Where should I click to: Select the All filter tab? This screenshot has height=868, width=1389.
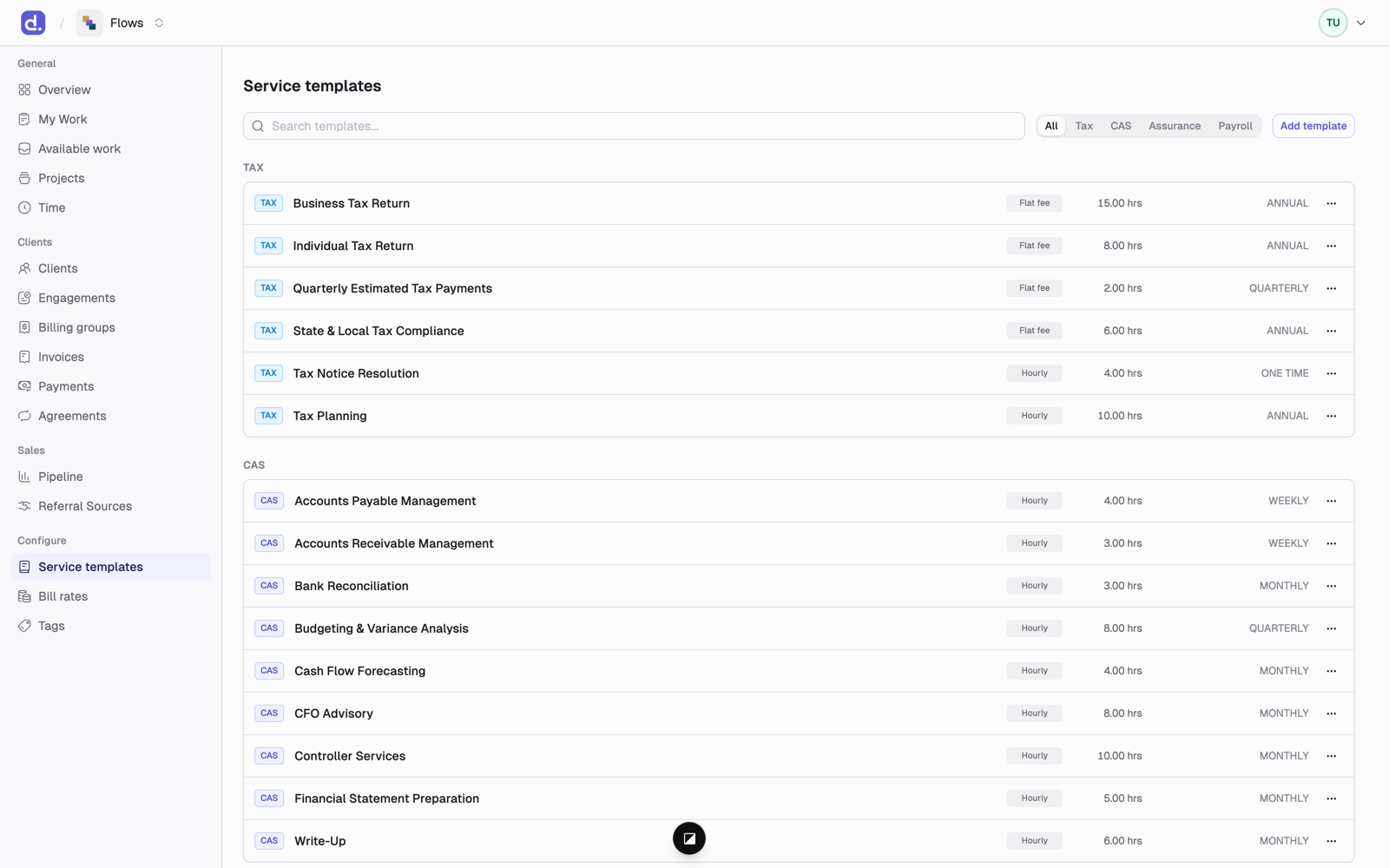(x=1051, y=126)
